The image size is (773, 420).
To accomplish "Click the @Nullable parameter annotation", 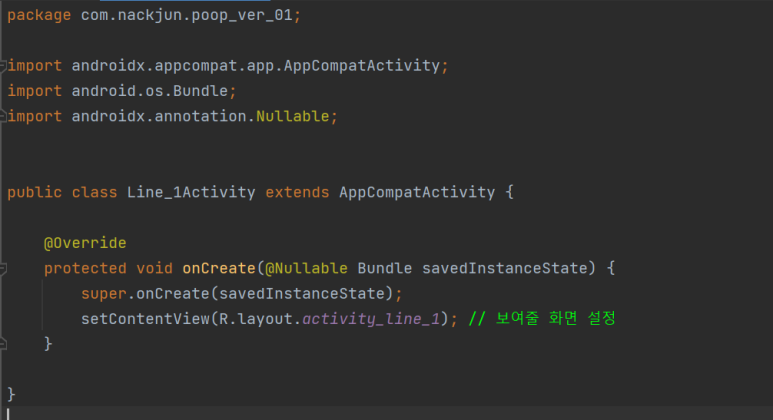I will coord(306,268).
